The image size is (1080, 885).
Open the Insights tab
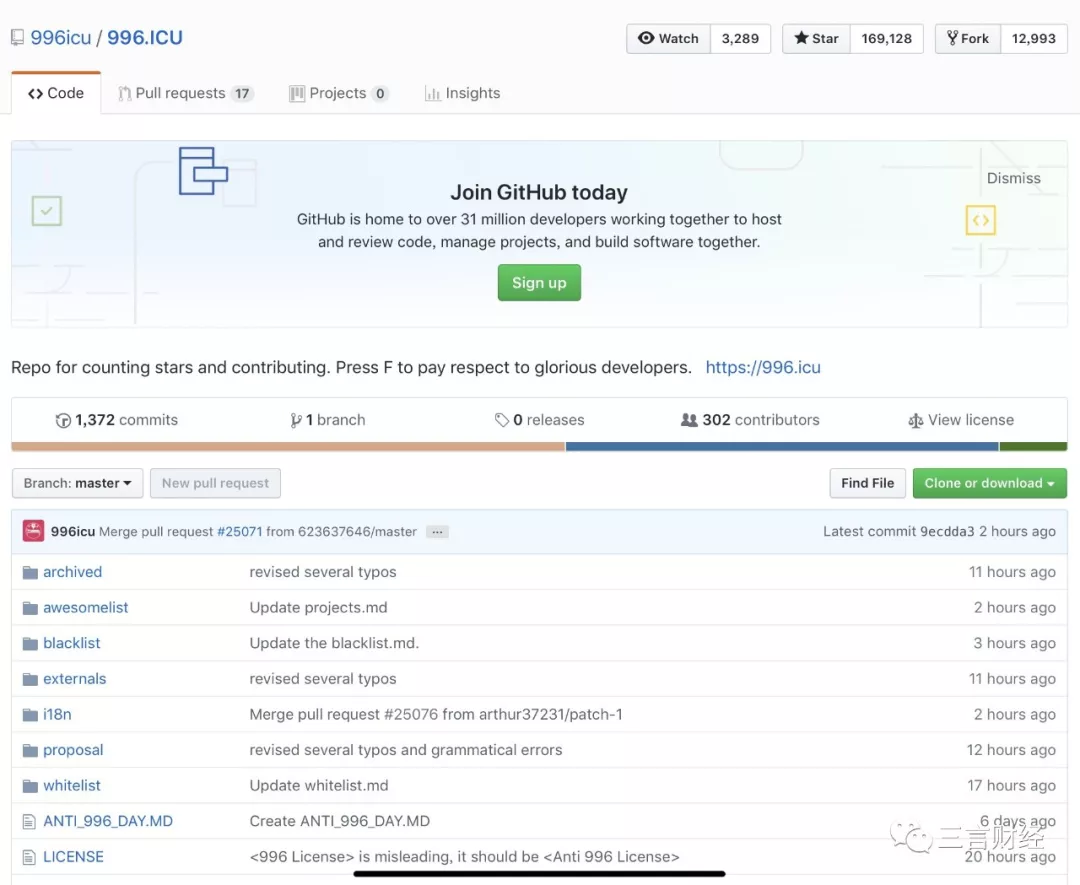tap(463, 93)
